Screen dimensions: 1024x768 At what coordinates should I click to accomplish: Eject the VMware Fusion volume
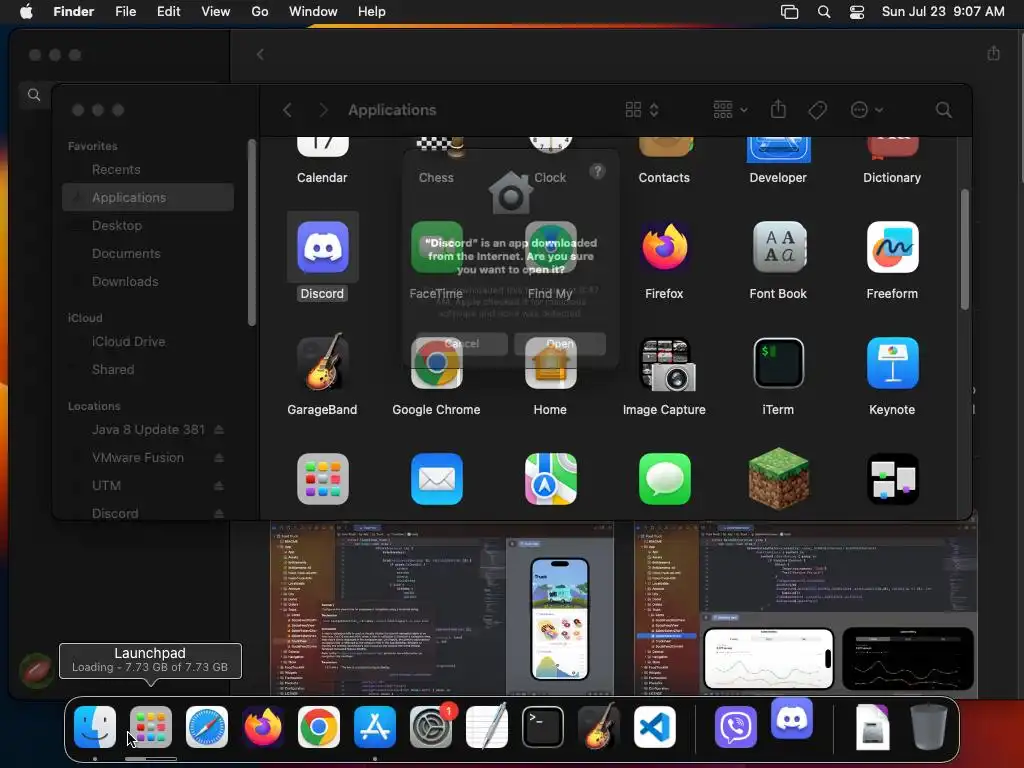[x=219, y=458]
